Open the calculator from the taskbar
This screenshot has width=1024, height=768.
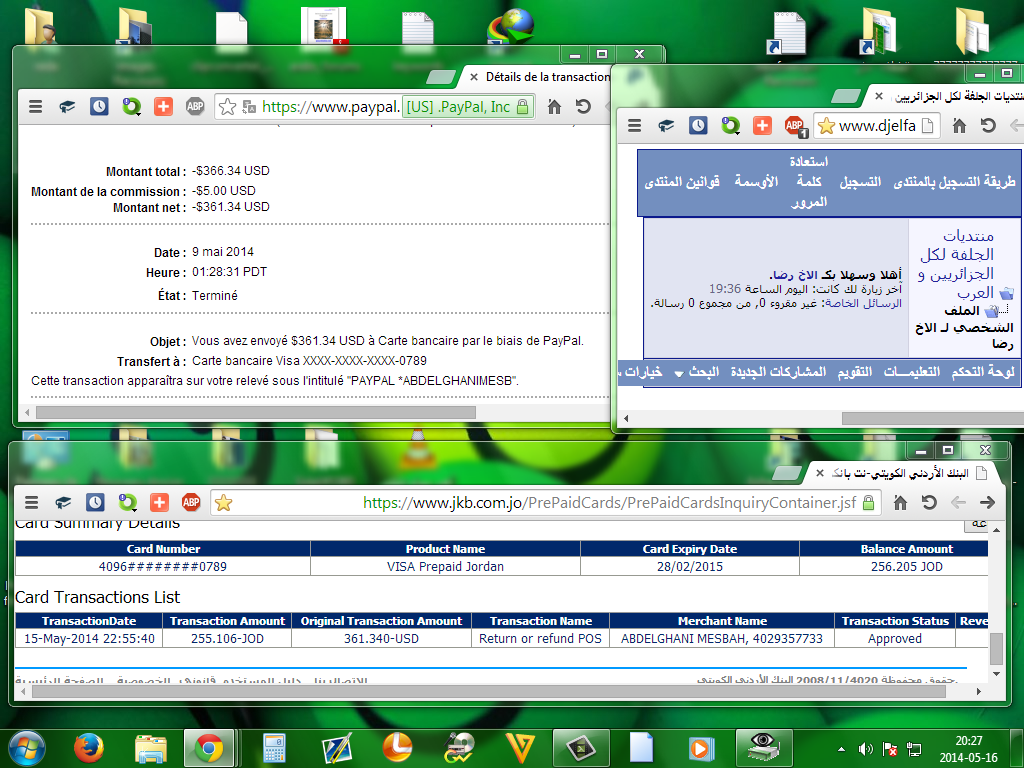click(274, 748)
